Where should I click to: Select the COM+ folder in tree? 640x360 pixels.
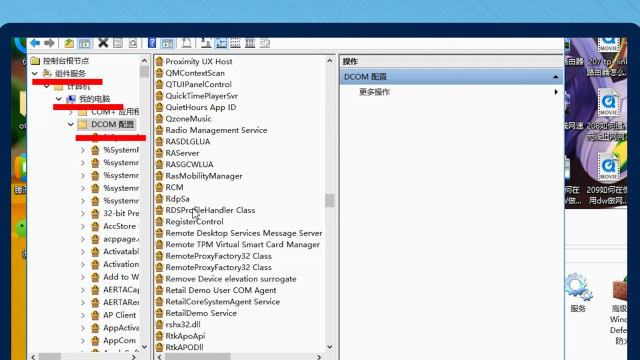coord(115,112)
